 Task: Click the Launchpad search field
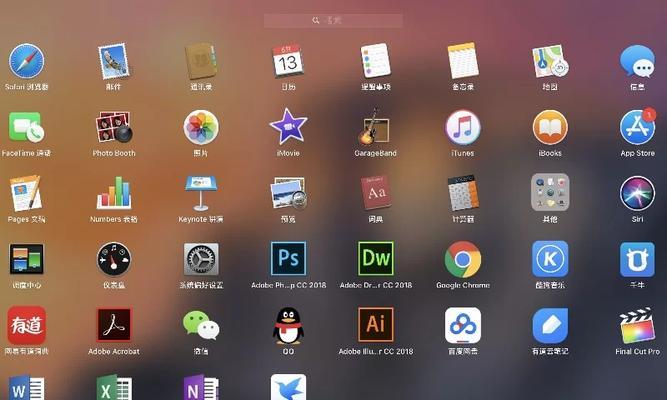click(x=333, y=20)
